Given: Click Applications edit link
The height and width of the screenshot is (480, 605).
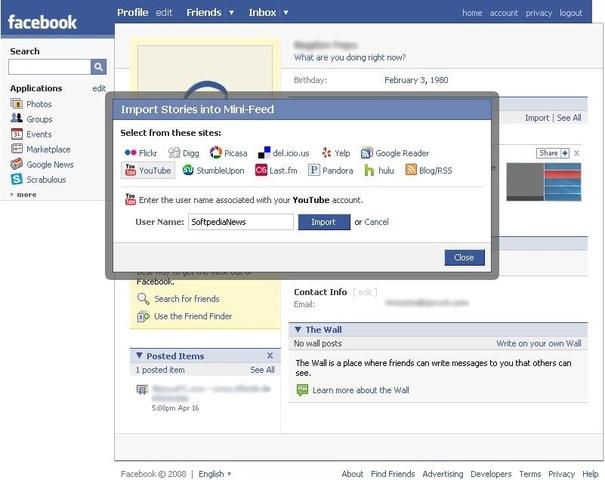Looking at the screenshot, I should [99, 88].
